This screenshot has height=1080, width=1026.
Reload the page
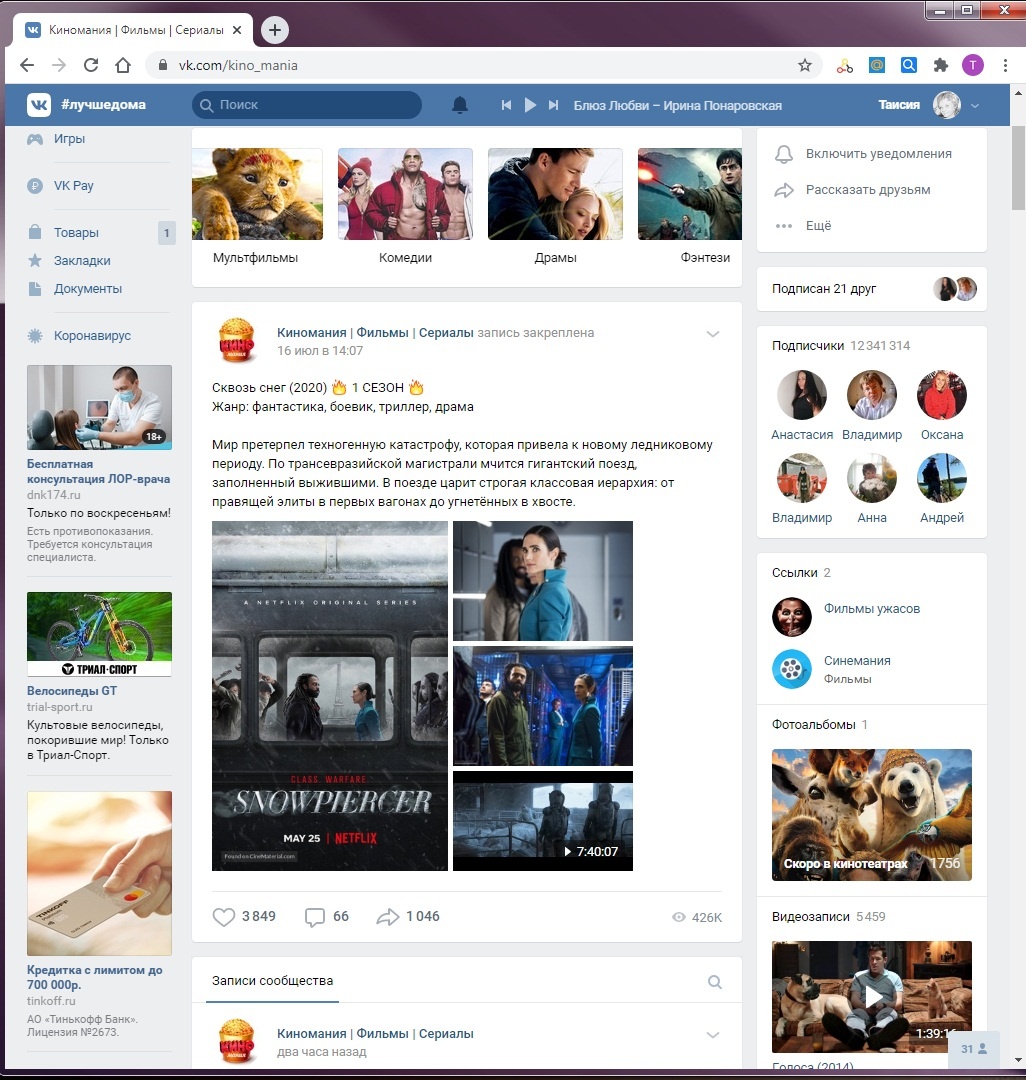(x=91, y=65)
